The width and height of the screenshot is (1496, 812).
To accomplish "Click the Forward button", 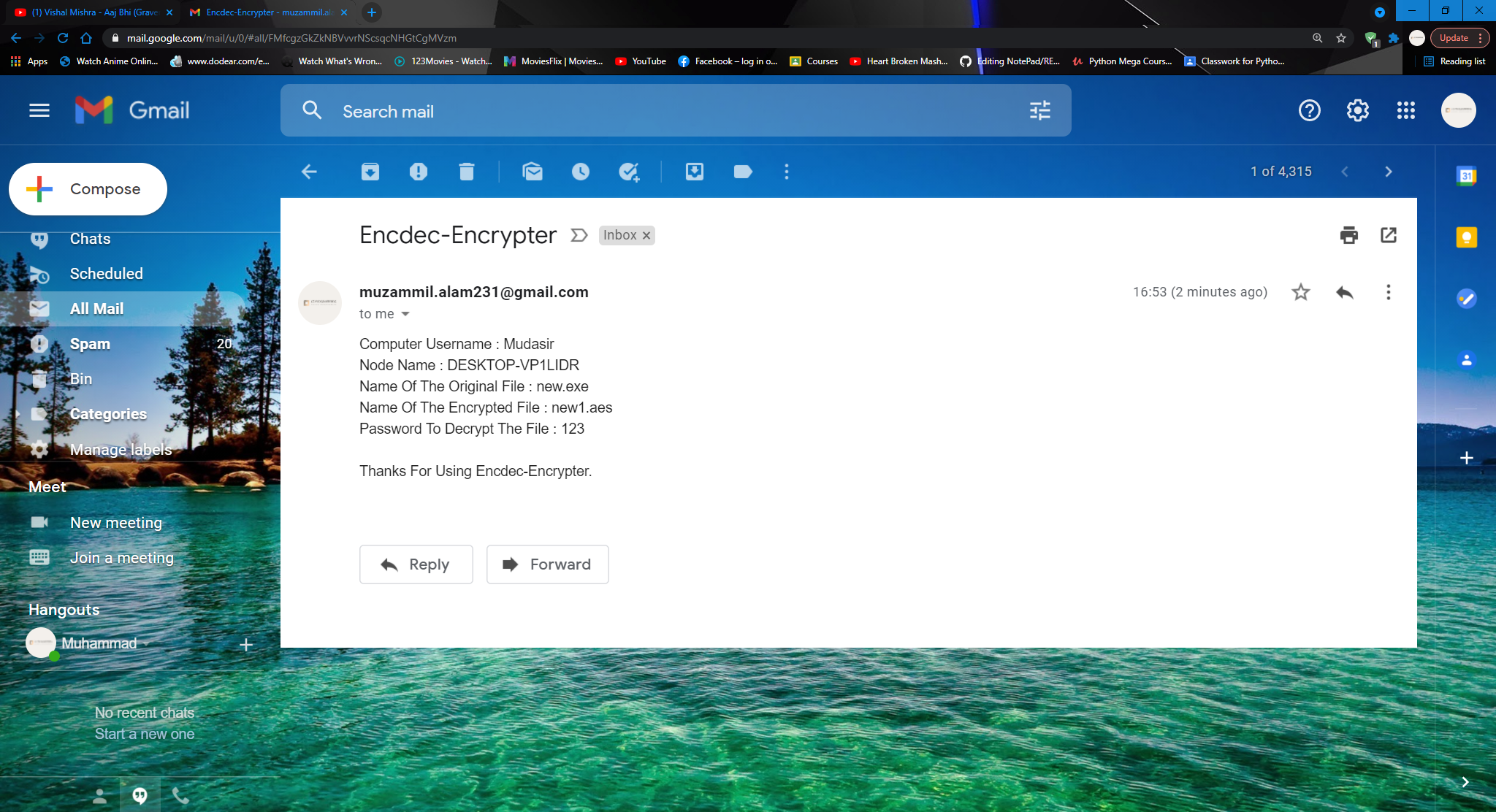I will click(547, 564).
